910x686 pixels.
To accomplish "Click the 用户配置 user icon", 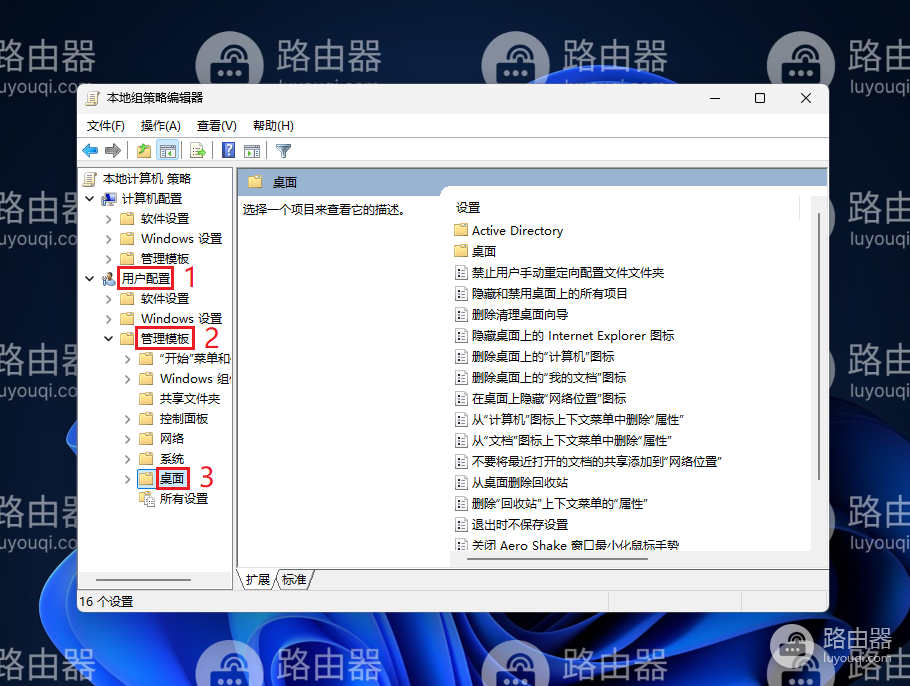I will point(109,279).
